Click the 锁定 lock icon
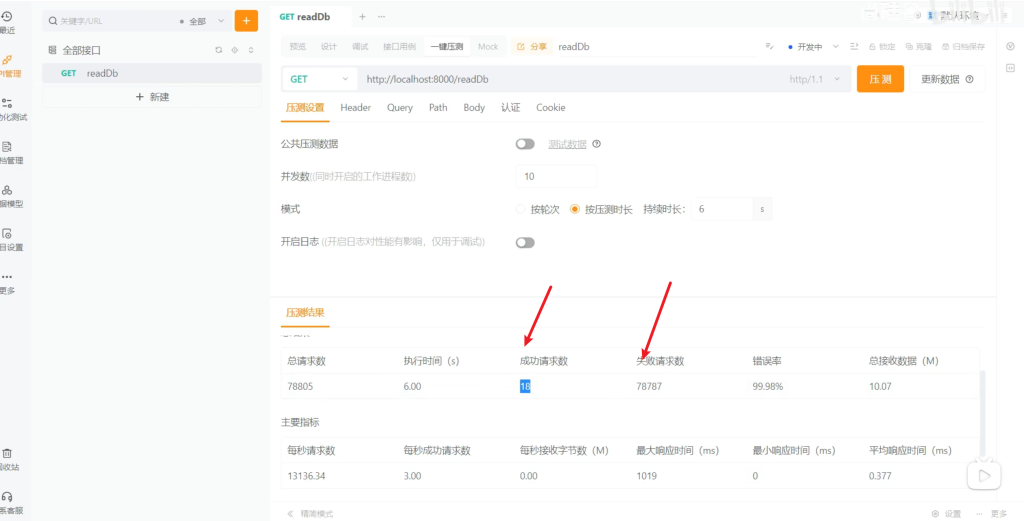 tap(882, 47)
